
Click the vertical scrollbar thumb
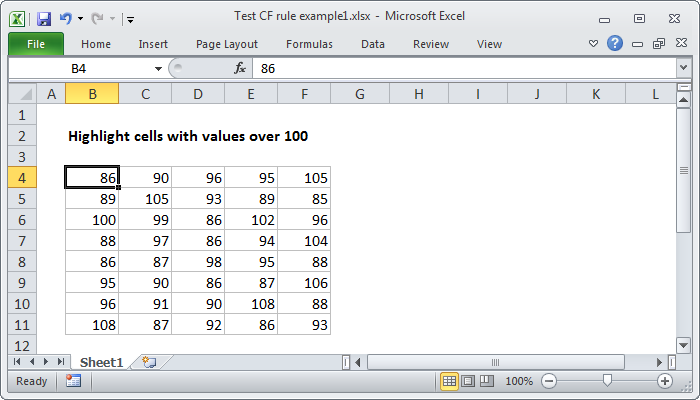pyautogui.click(x=683, y=170)
